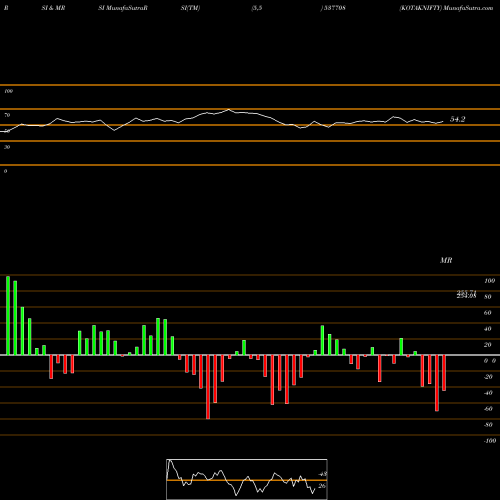This screenshot has width=500, height=500.
Task: Click the -100 label on MR axis
Action: point(490,441)
